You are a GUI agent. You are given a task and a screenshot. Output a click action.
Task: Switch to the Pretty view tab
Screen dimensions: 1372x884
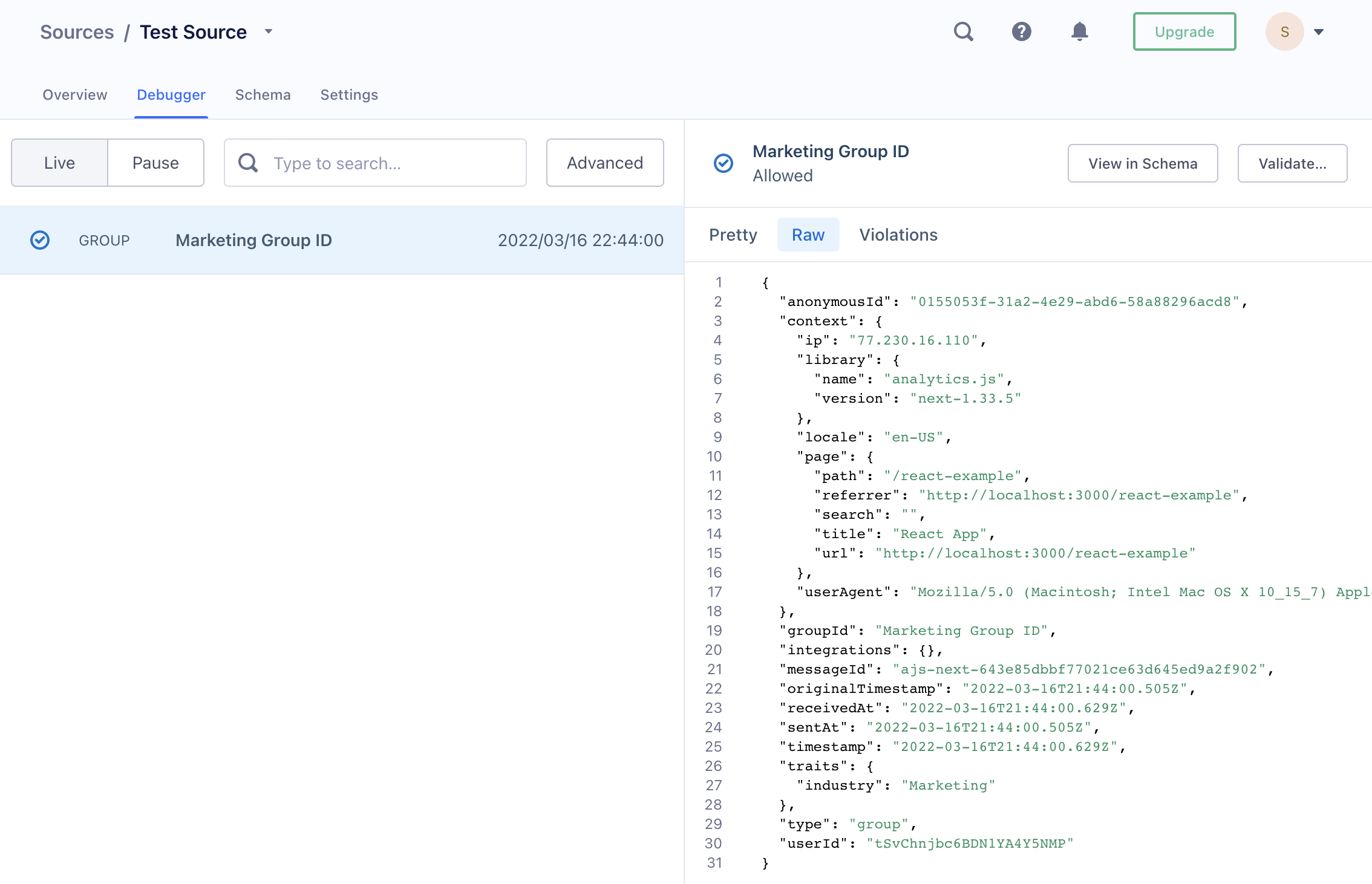point(733,235)
